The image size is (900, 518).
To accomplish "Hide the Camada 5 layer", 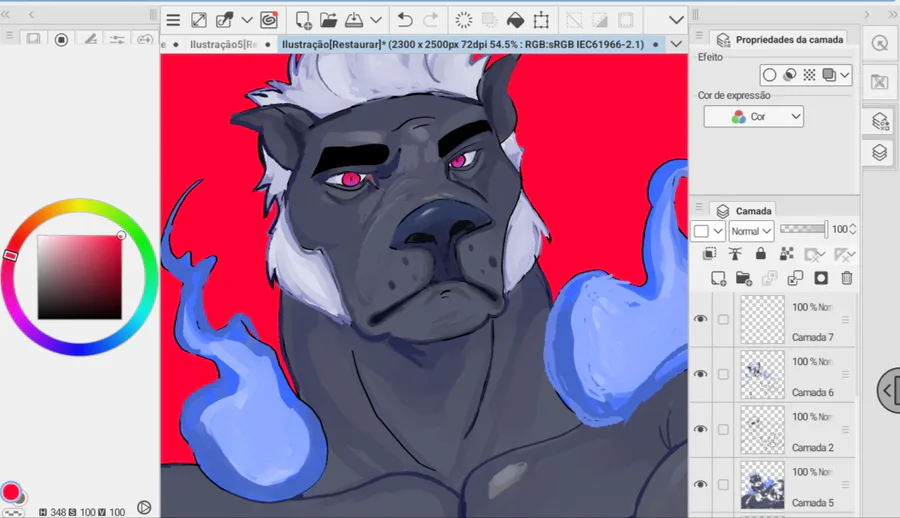I will coord(700,485).
